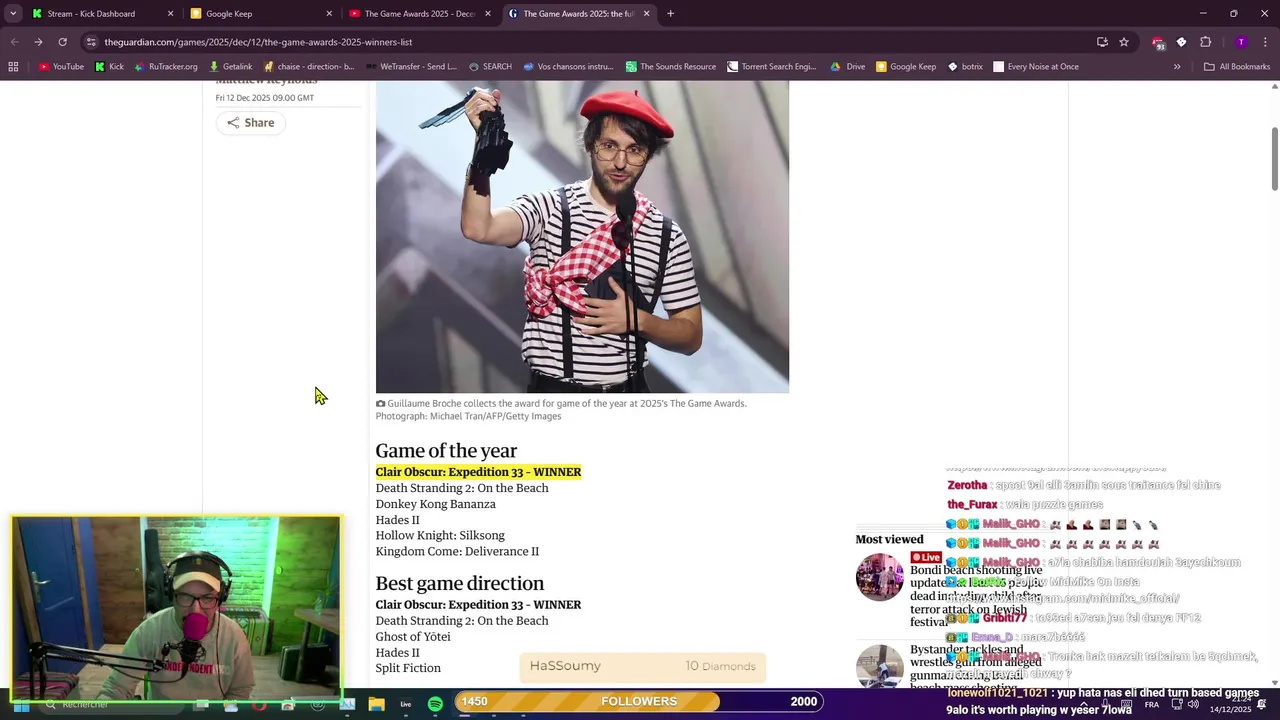Open the WeTransfer bookmark
This screenshot has width=1280, height=720.
coord(411,67)
